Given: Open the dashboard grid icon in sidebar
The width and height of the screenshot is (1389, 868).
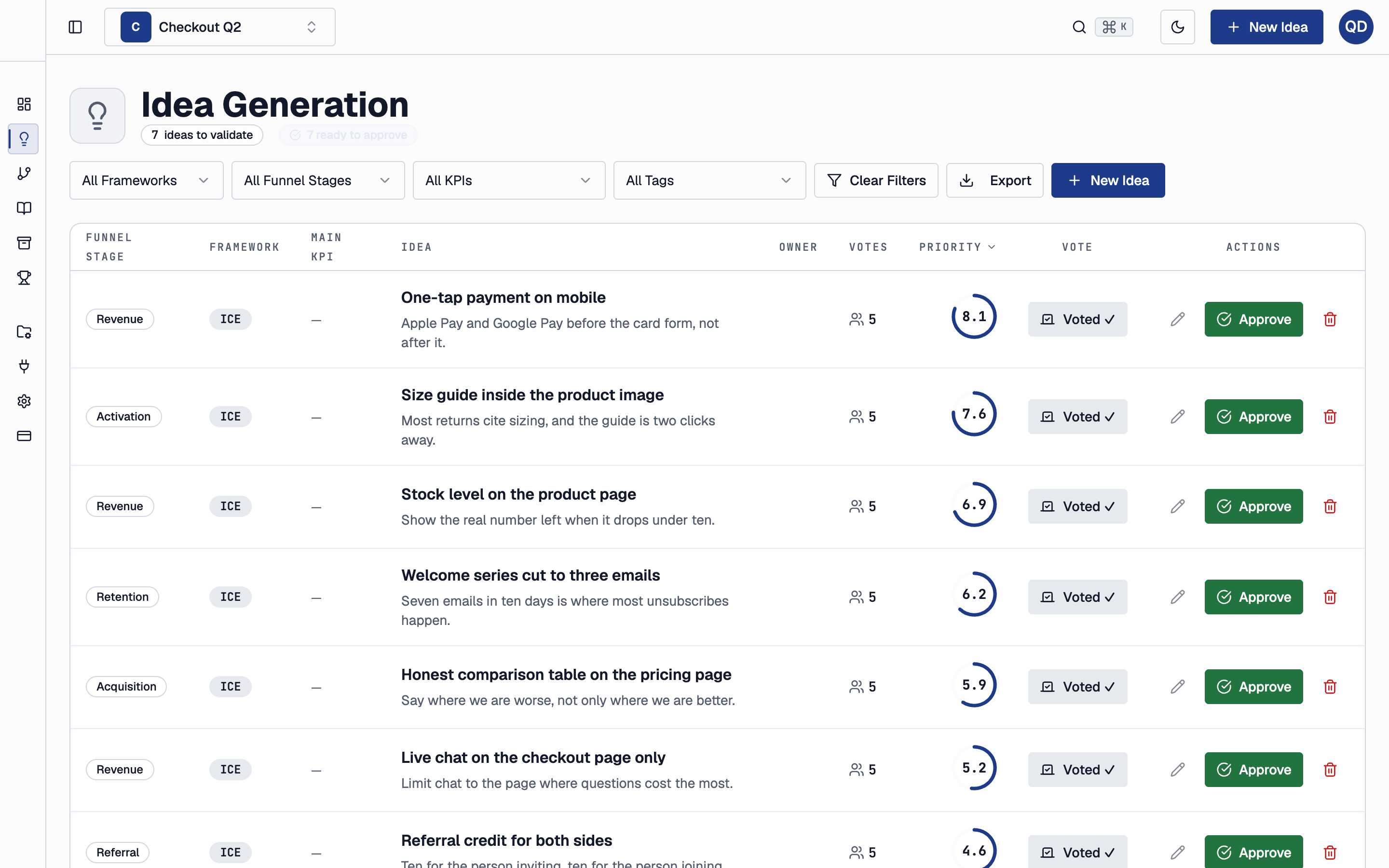Looking at the screenshot, I should pyautogui.click(x=24, y=104).
